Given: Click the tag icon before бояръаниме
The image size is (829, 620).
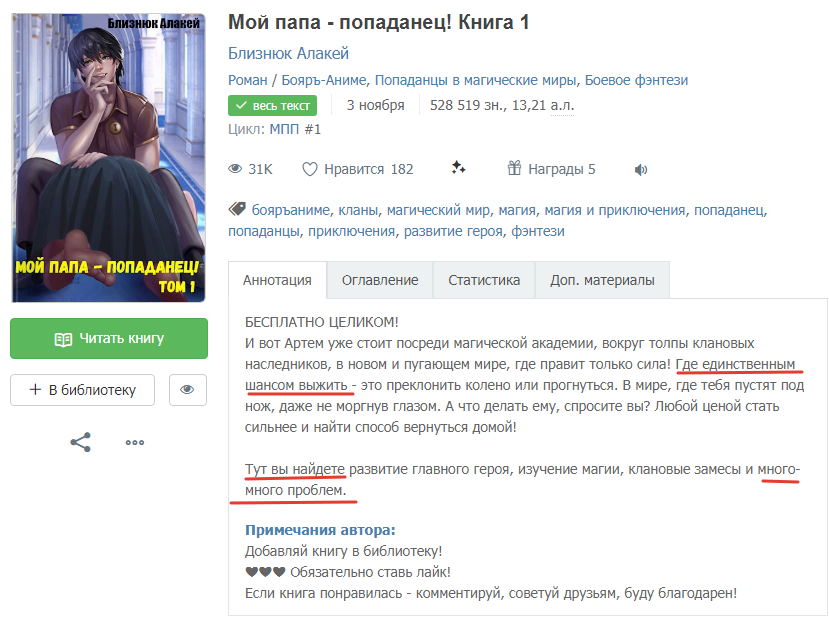Looking at the screenshot, I should click(x=237, y=209).
